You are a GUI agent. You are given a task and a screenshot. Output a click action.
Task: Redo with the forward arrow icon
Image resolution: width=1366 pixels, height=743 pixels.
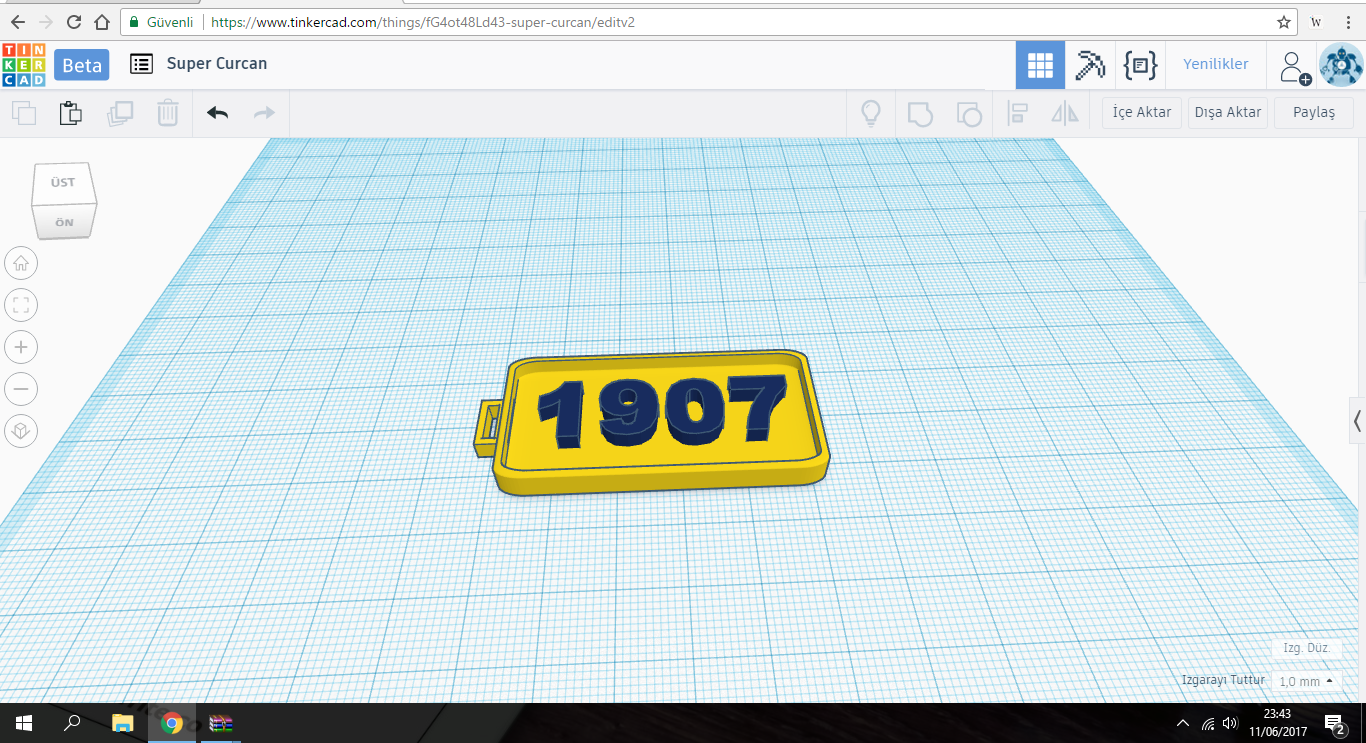point(264,113)
